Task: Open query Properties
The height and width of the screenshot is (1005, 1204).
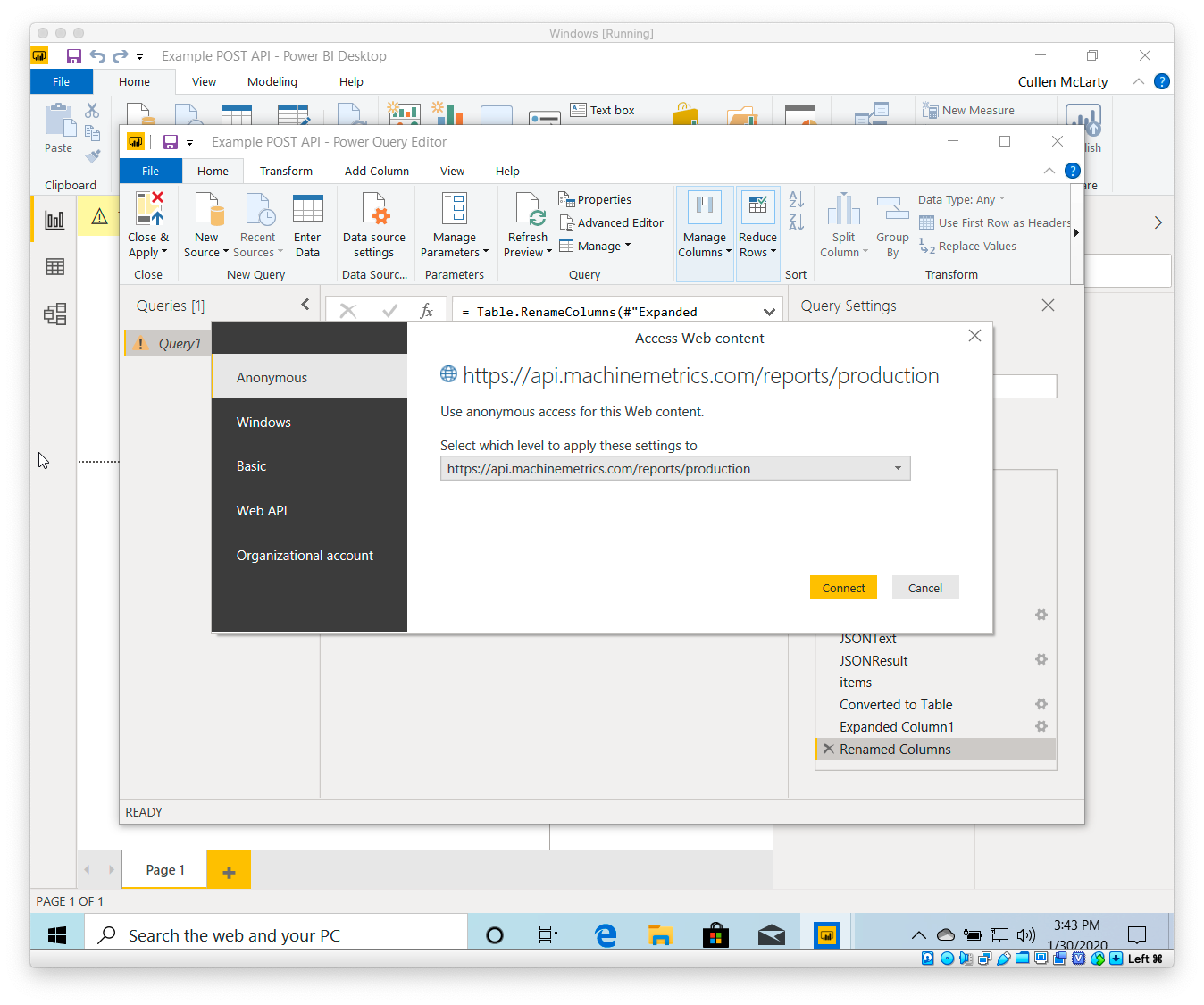Action: (x=595, y=199)
